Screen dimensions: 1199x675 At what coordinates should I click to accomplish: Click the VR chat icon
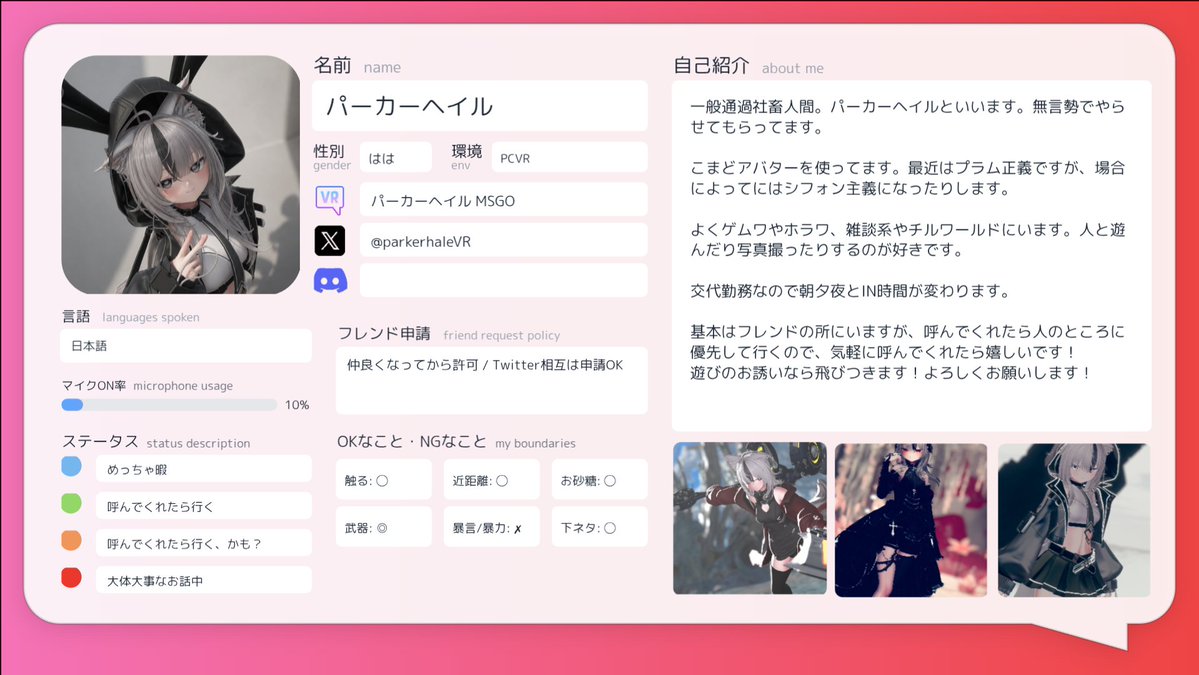330,200
